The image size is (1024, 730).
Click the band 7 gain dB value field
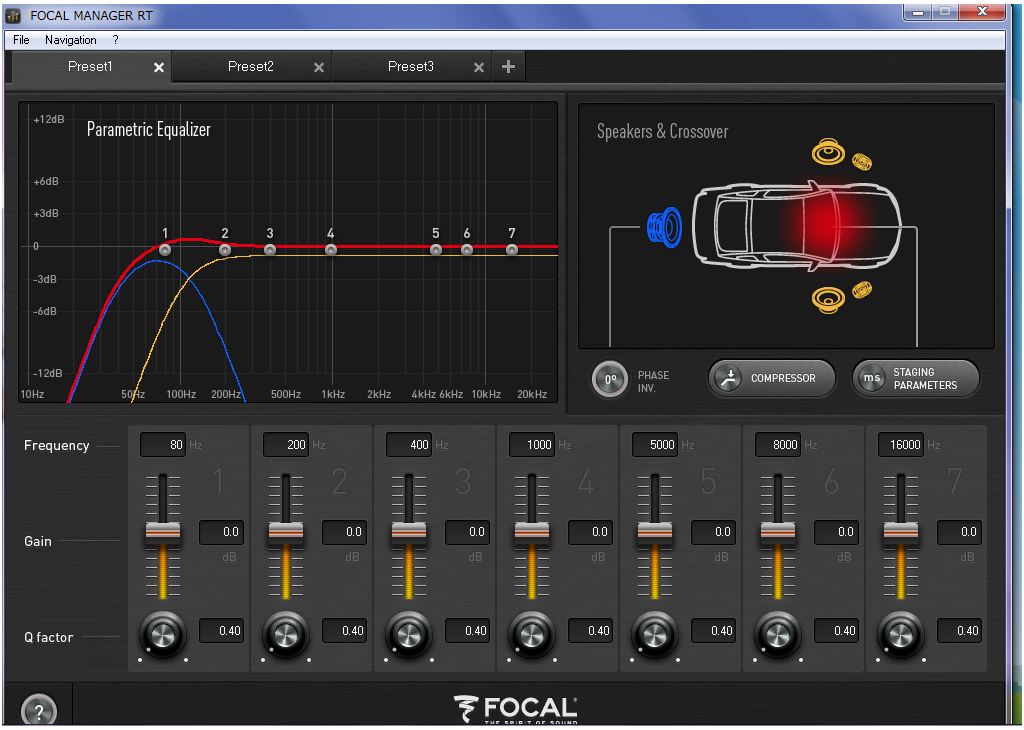959,532
